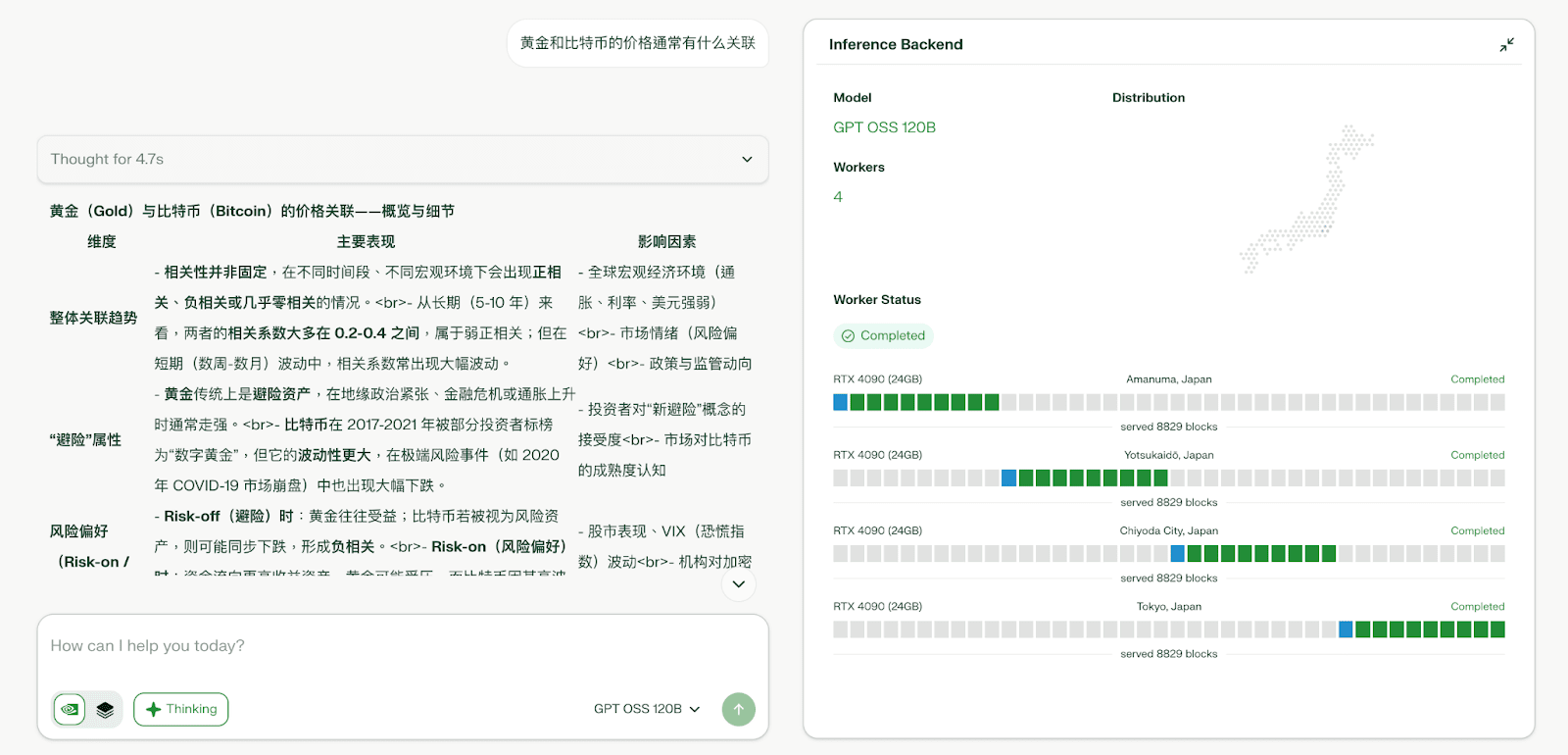Click the Tokyo worker blue block
1568x755 pixels.
[x=1346, y=629]
